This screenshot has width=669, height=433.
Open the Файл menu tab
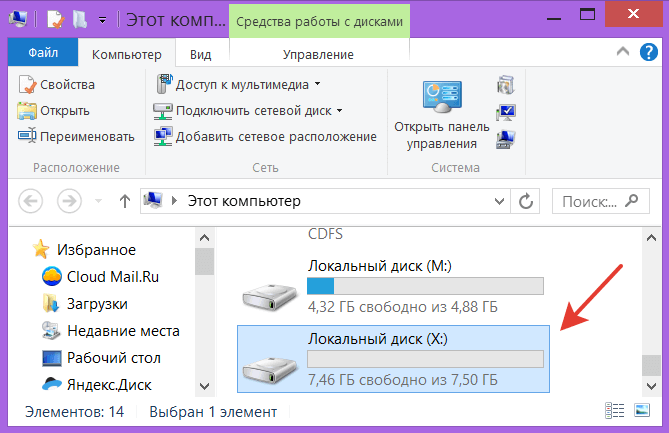coord(42,54)
